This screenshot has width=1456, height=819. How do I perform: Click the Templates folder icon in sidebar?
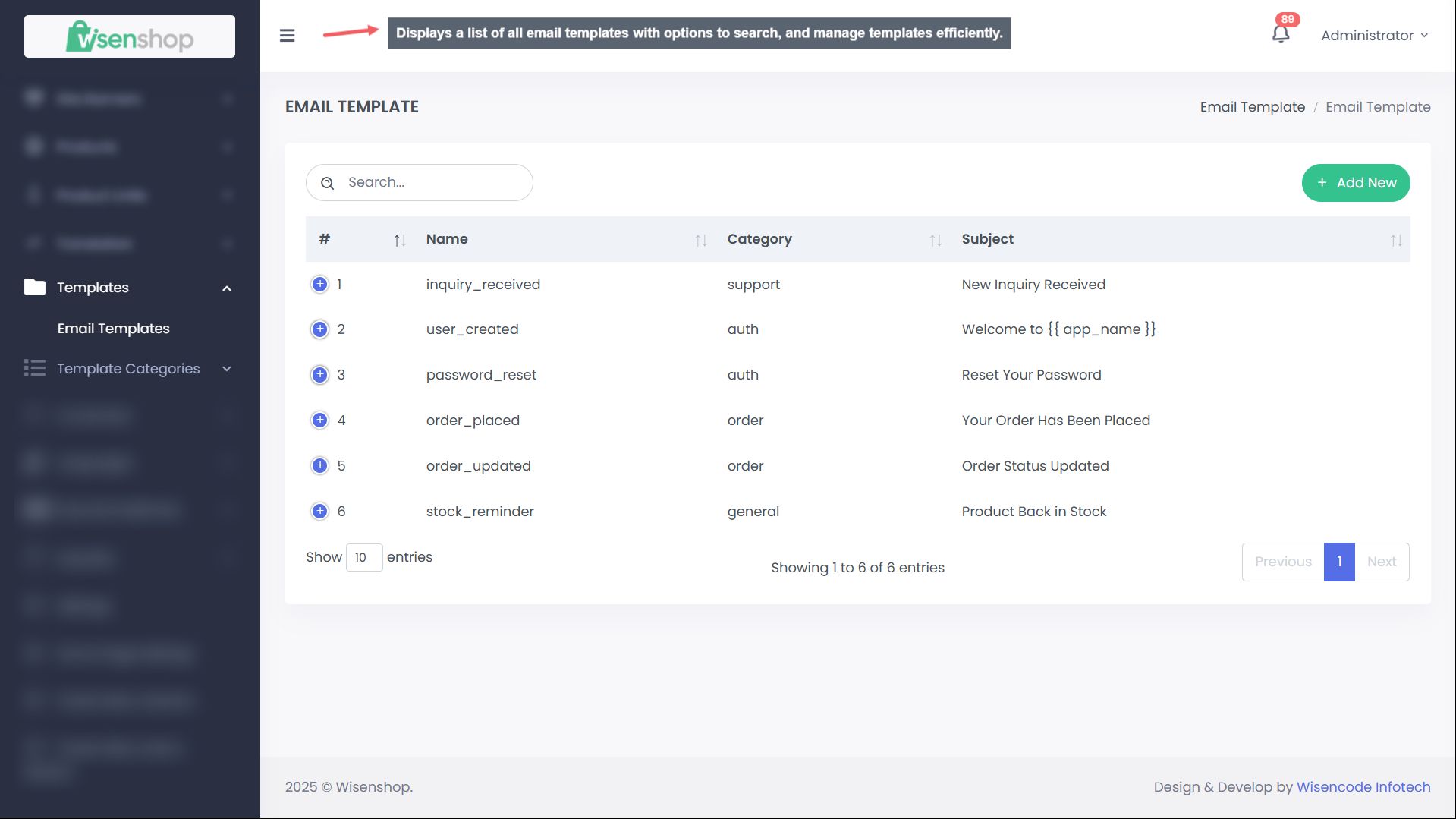(x=35, y=287)
